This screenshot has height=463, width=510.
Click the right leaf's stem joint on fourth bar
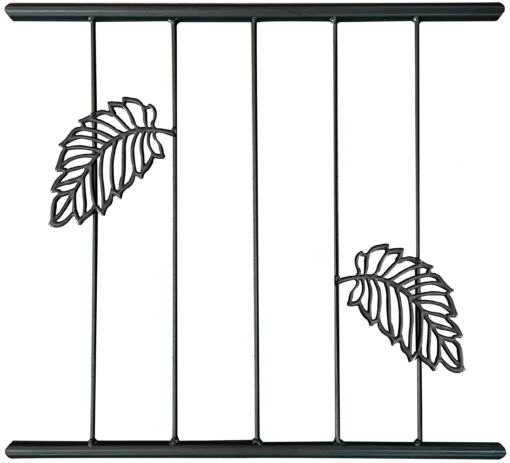(337, 279)
